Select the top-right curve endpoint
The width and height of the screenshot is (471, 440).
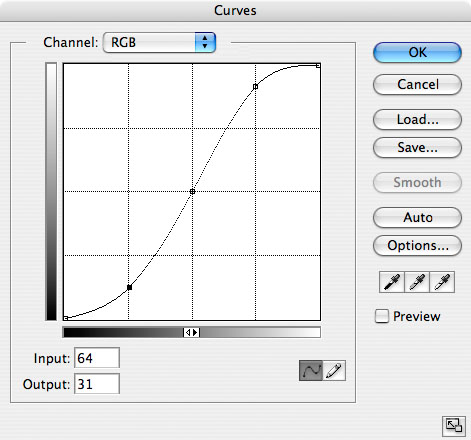pyautogui.click(x=318, y=66)
